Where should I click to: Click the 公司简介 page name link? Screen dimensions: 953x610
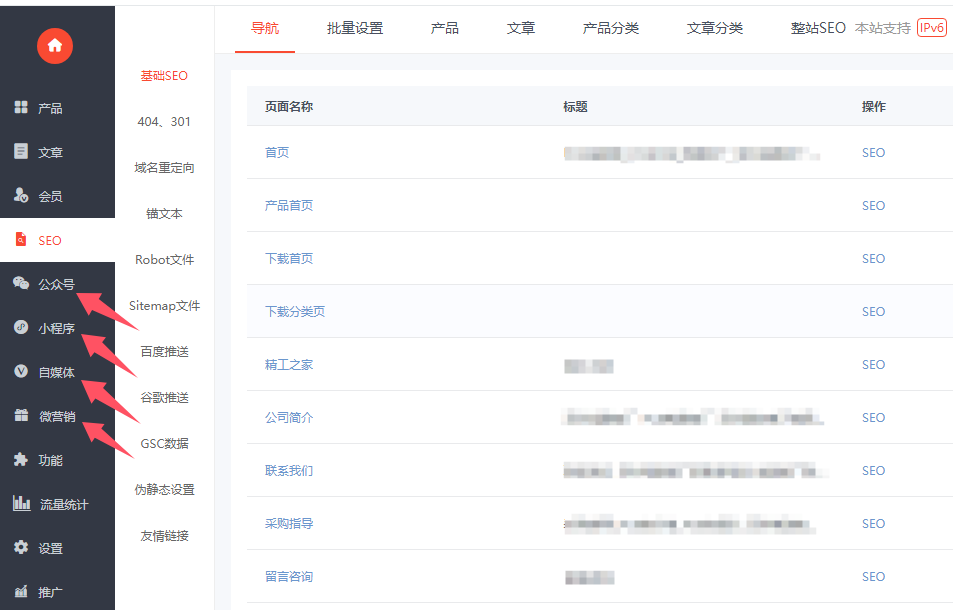[x=289, y=417]
